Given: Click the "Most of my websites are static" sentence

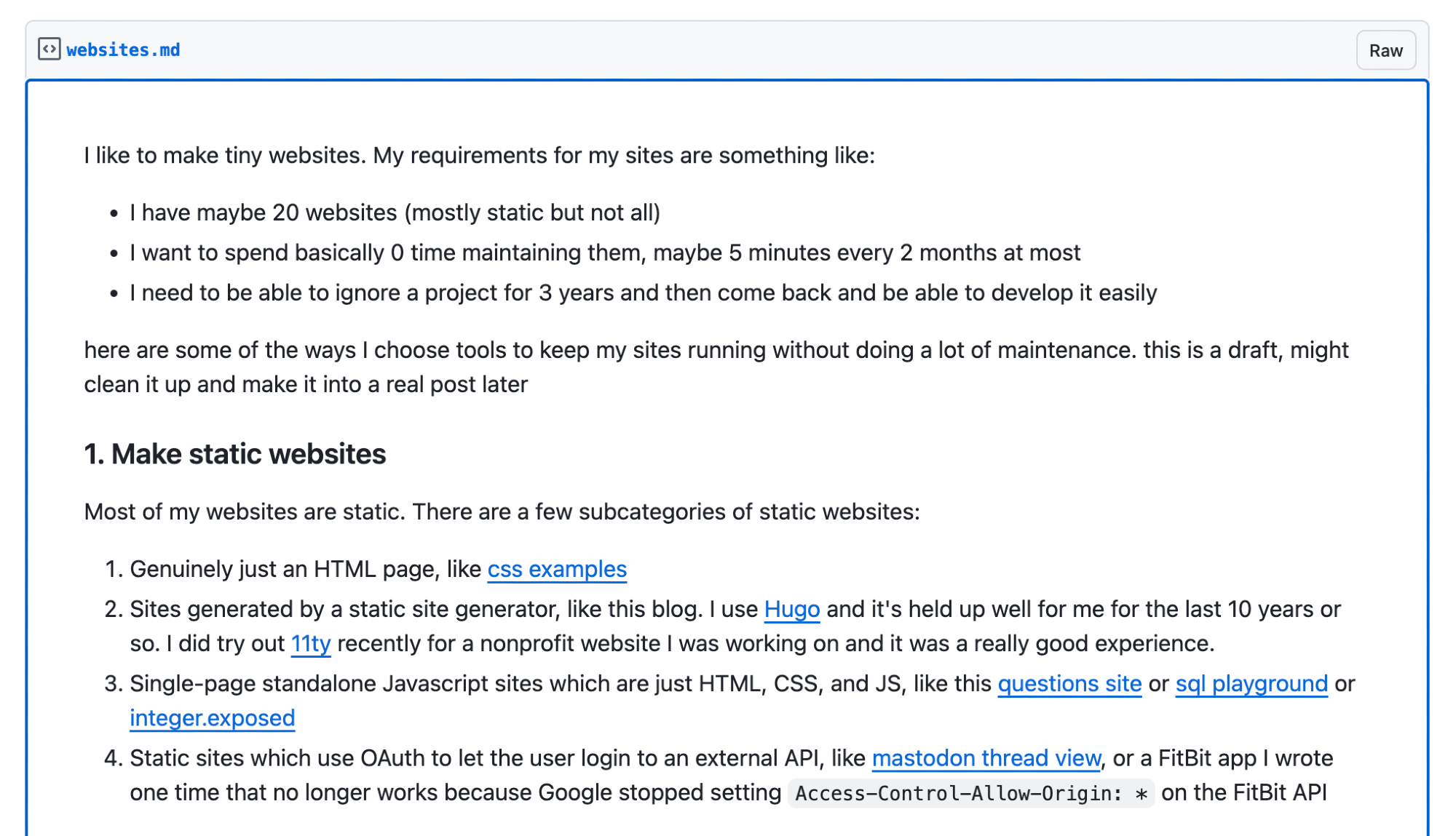Looking at the screenshot, I should [502, 511].
